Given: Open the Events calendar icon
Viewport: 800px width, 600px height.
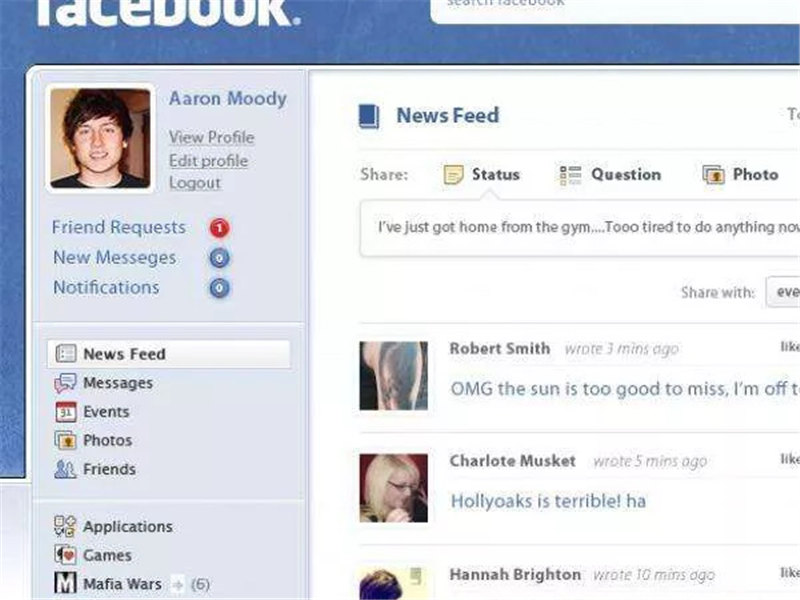Looking at the screenshot, I should point(66,412).
